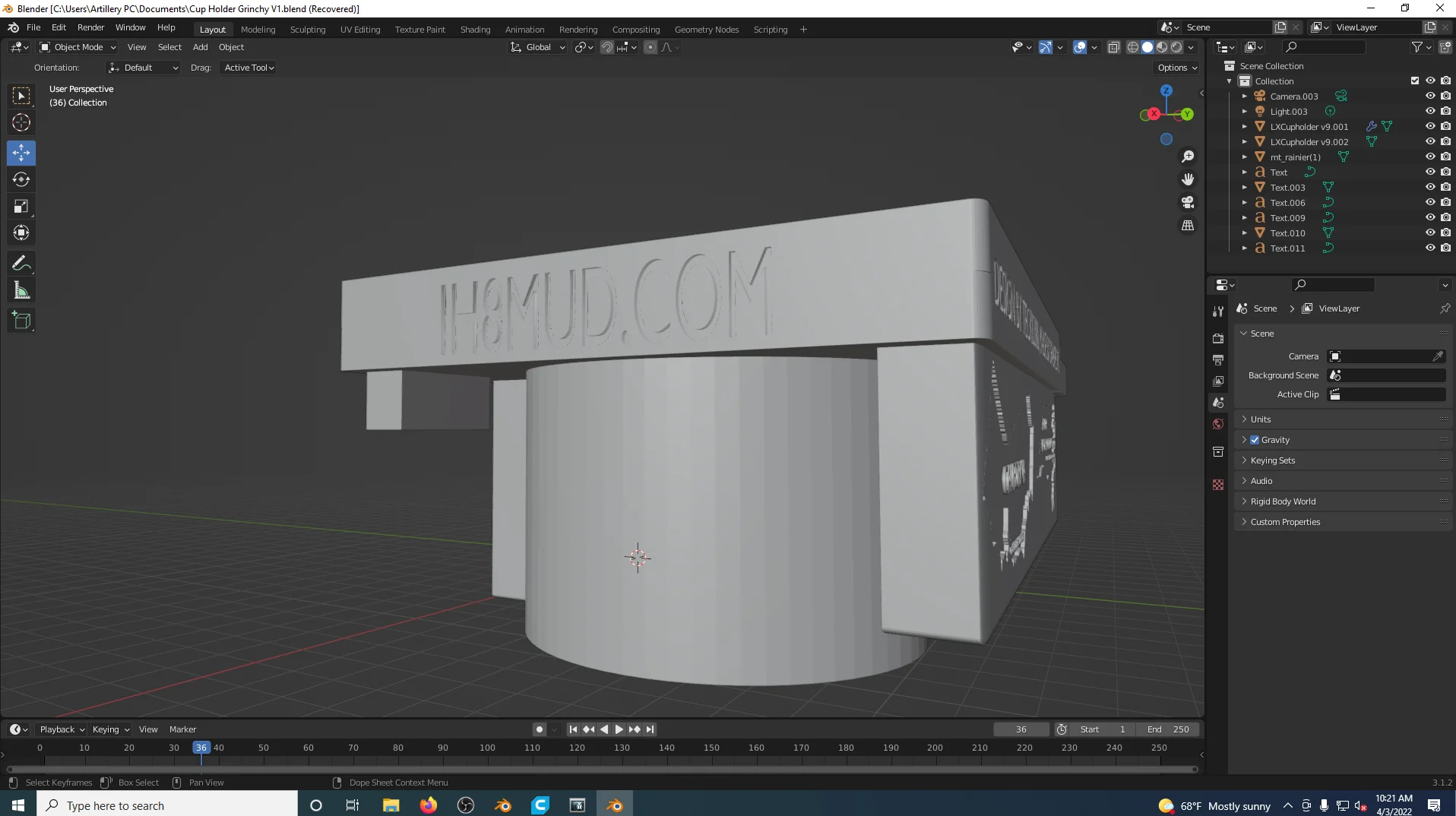Image resolution: width=1456 pixels, height=816 pixels.
Task: Open the Render menu
Action: coord(90,27)
